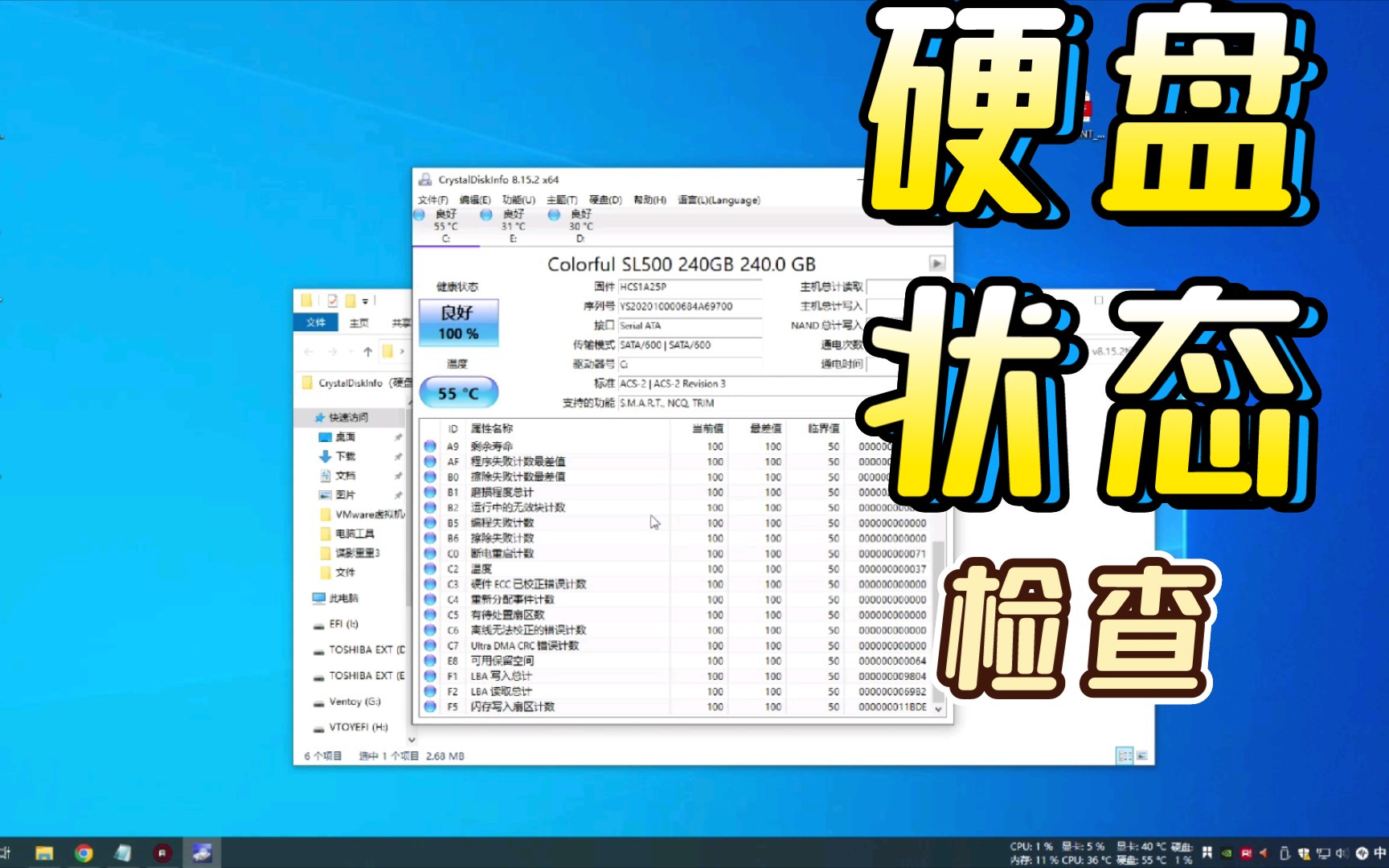Open 桌面 in Explorer sidebar

pyautogui.click(x=345, y=436)
